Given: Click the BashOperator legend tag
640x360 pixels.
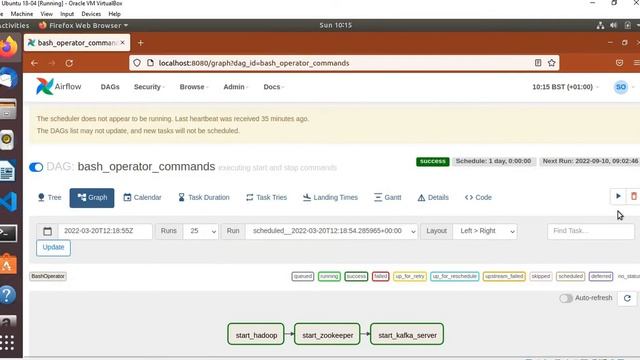Looking at the screenshot, I should (48, 276).
